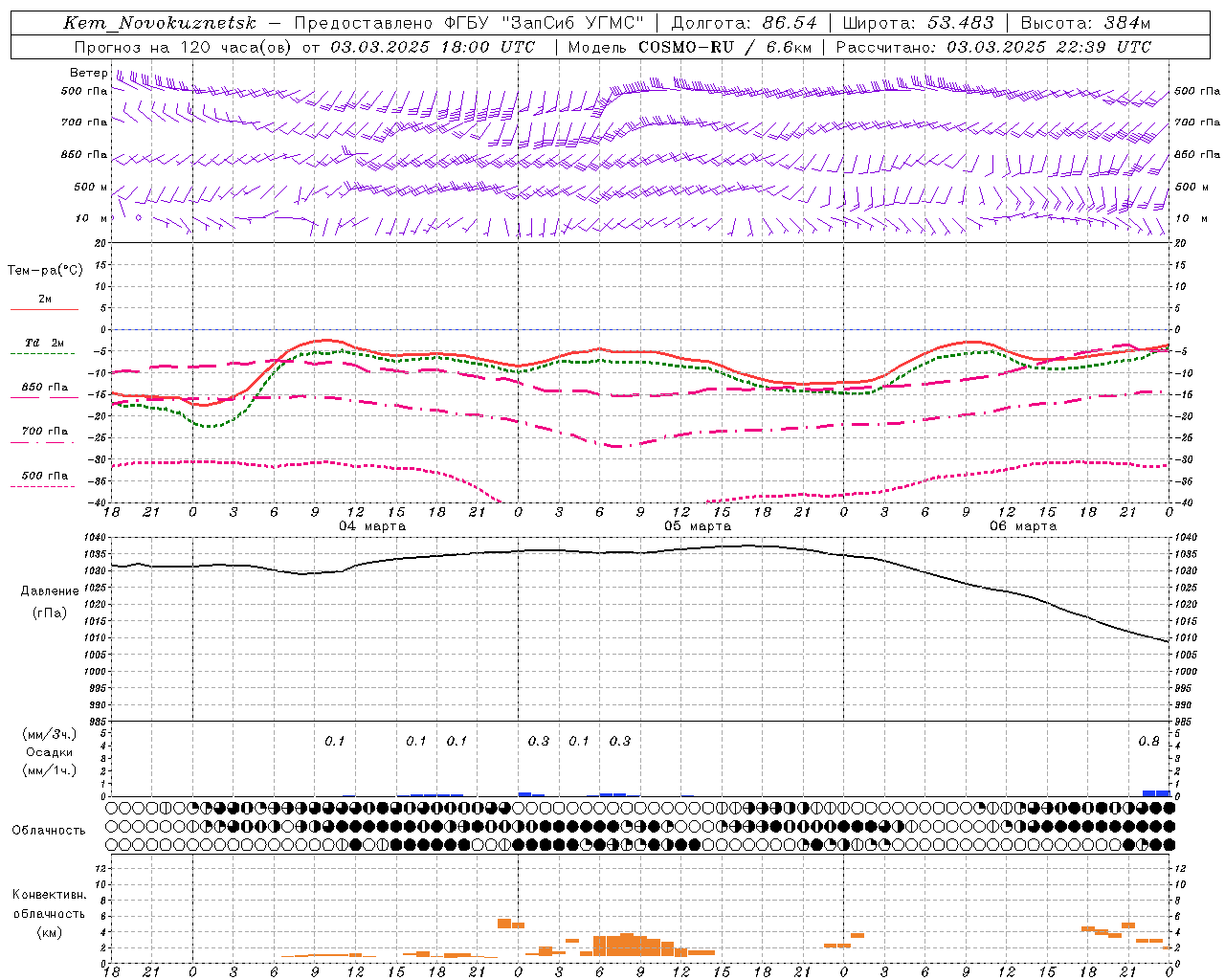The image size is (1225, 980).
Task: Click the 05 марта date label
Action: [x=698, y=526]
